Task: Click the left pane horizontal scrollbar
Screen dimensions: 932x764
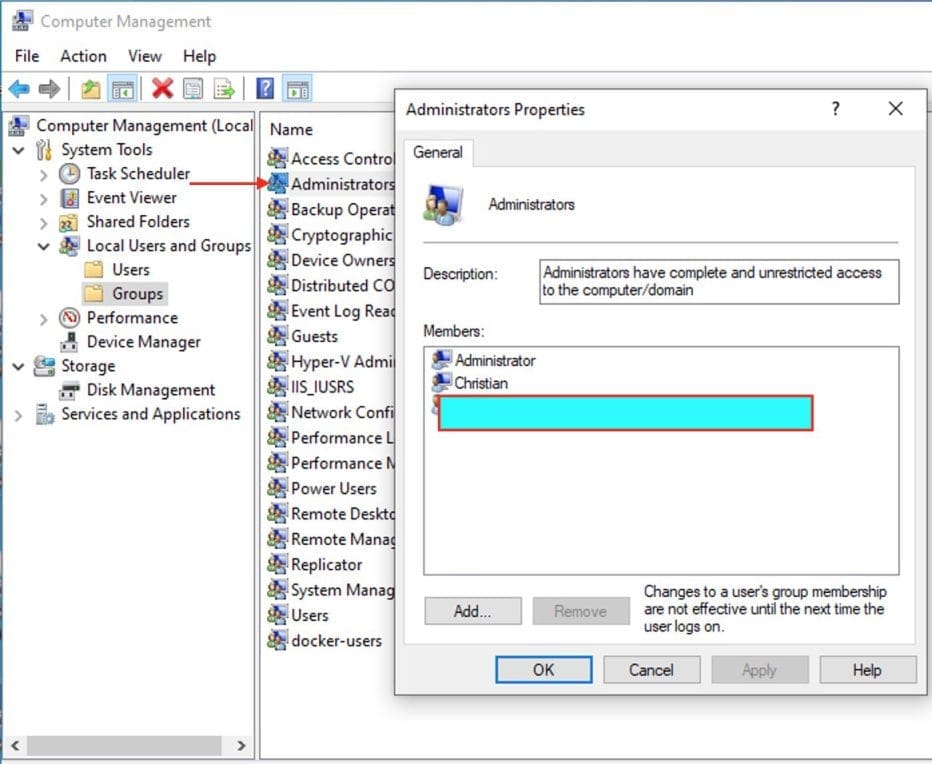Action: (x=124, y=746)
